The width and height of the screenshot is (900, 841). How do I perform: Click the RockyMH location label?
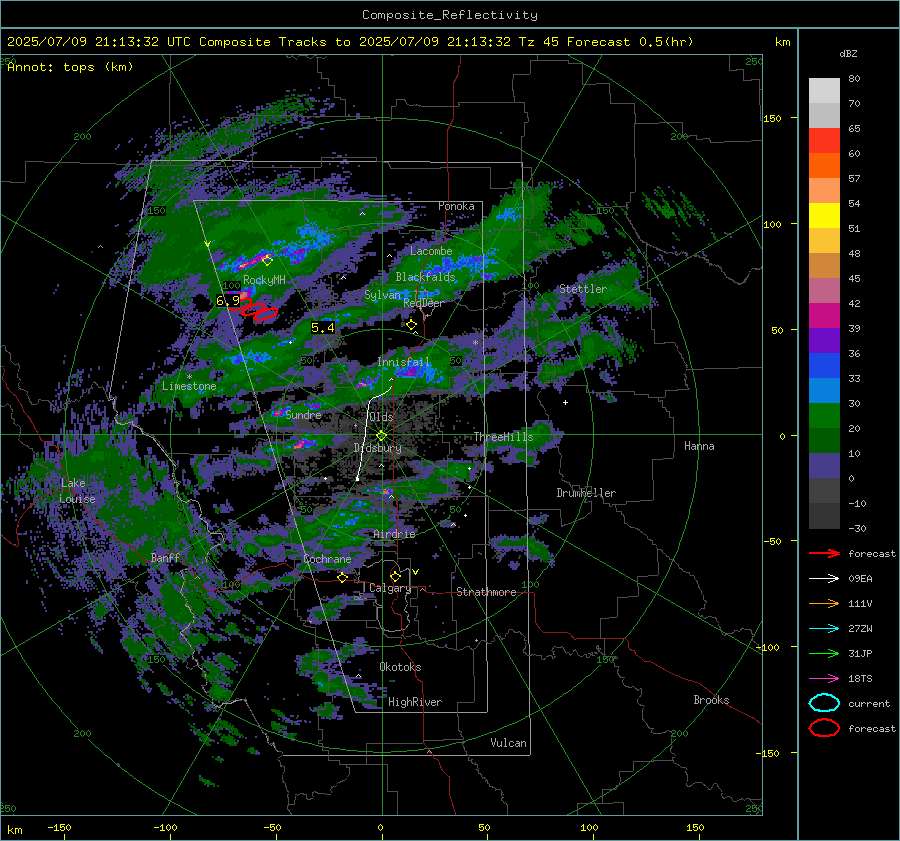point(264,280)
